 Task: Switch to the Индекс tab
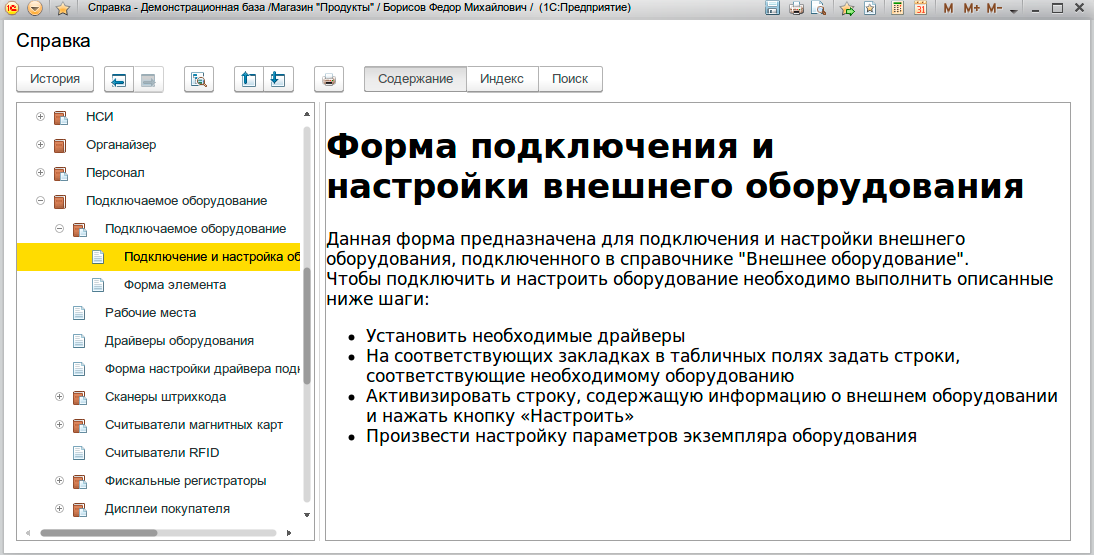click(x=502, y=79)
